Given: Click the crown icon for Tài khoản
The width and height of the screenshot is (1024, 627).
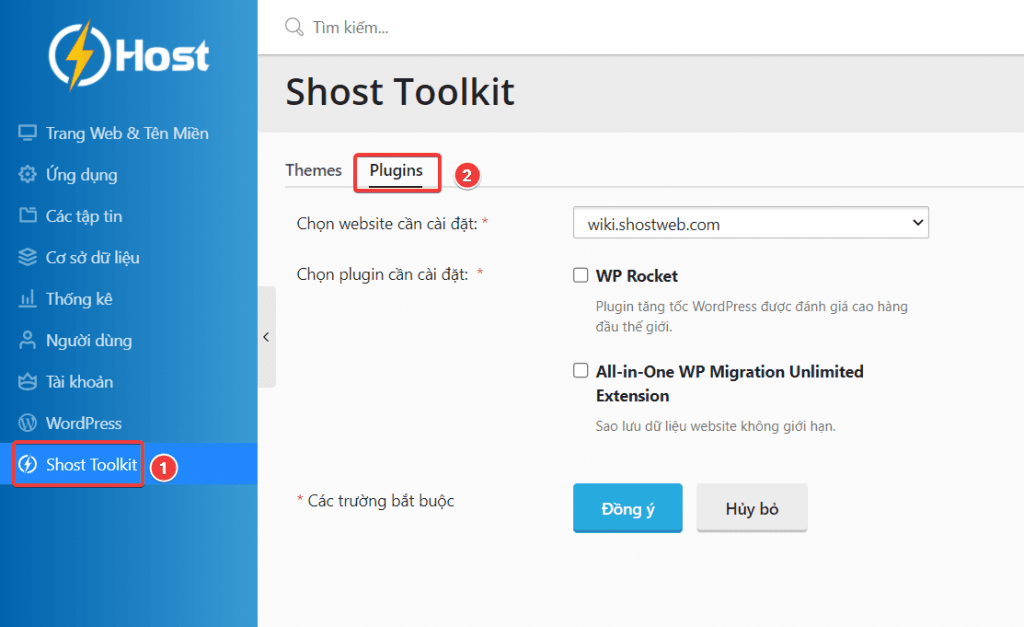Looking at the screenshot, I should (x=27, y=382).
